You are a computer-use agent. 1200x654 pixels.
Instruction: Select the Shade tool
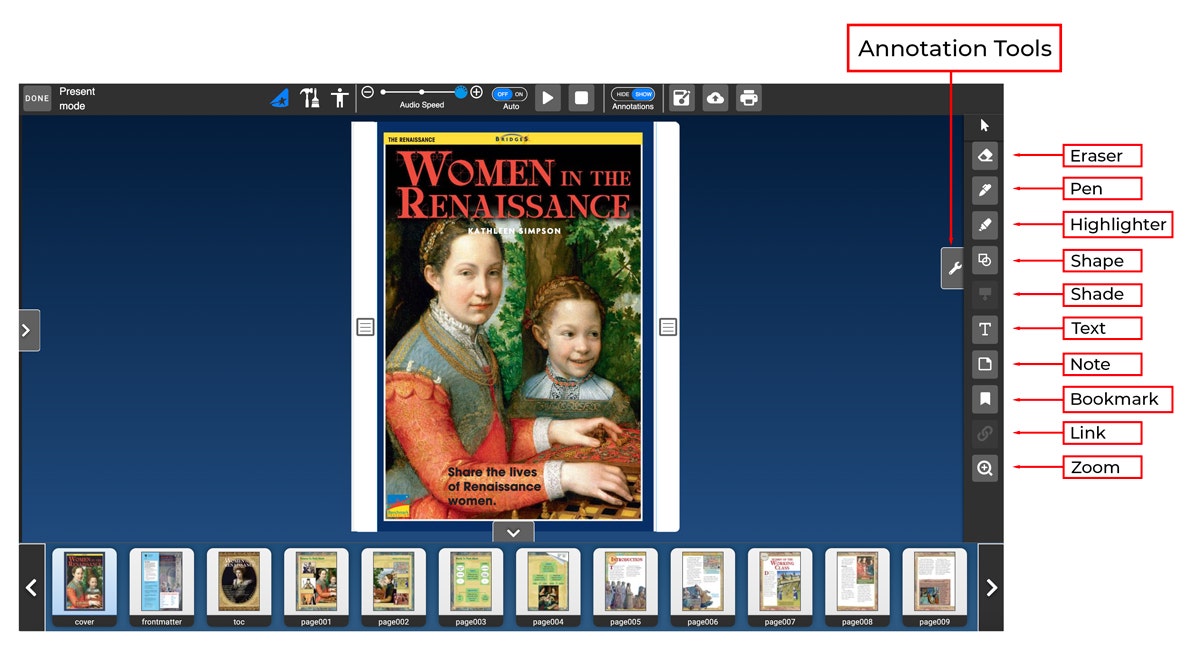pyautogui.click(x=985, y=294)
